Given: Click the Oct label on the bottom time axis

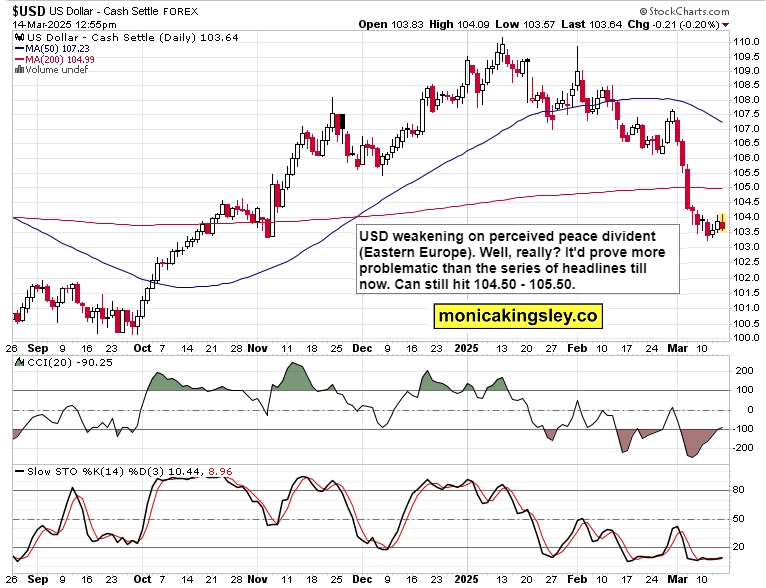Looking at the screenshot, I should [142, 579].
